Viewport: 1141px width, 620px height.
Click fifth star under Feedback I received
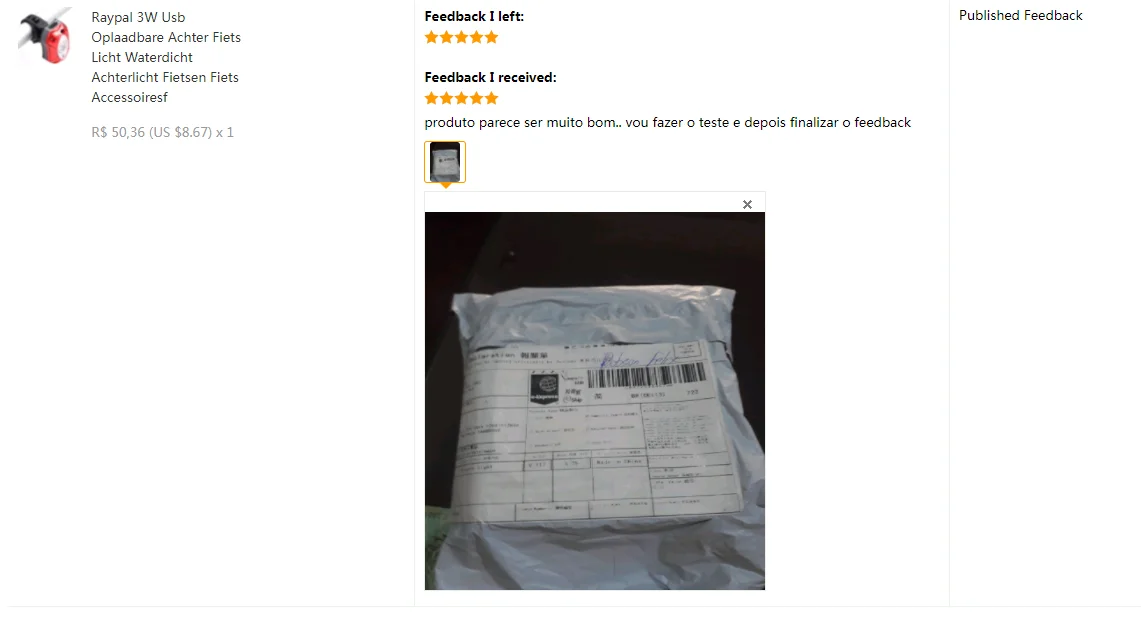coord(492,98)
